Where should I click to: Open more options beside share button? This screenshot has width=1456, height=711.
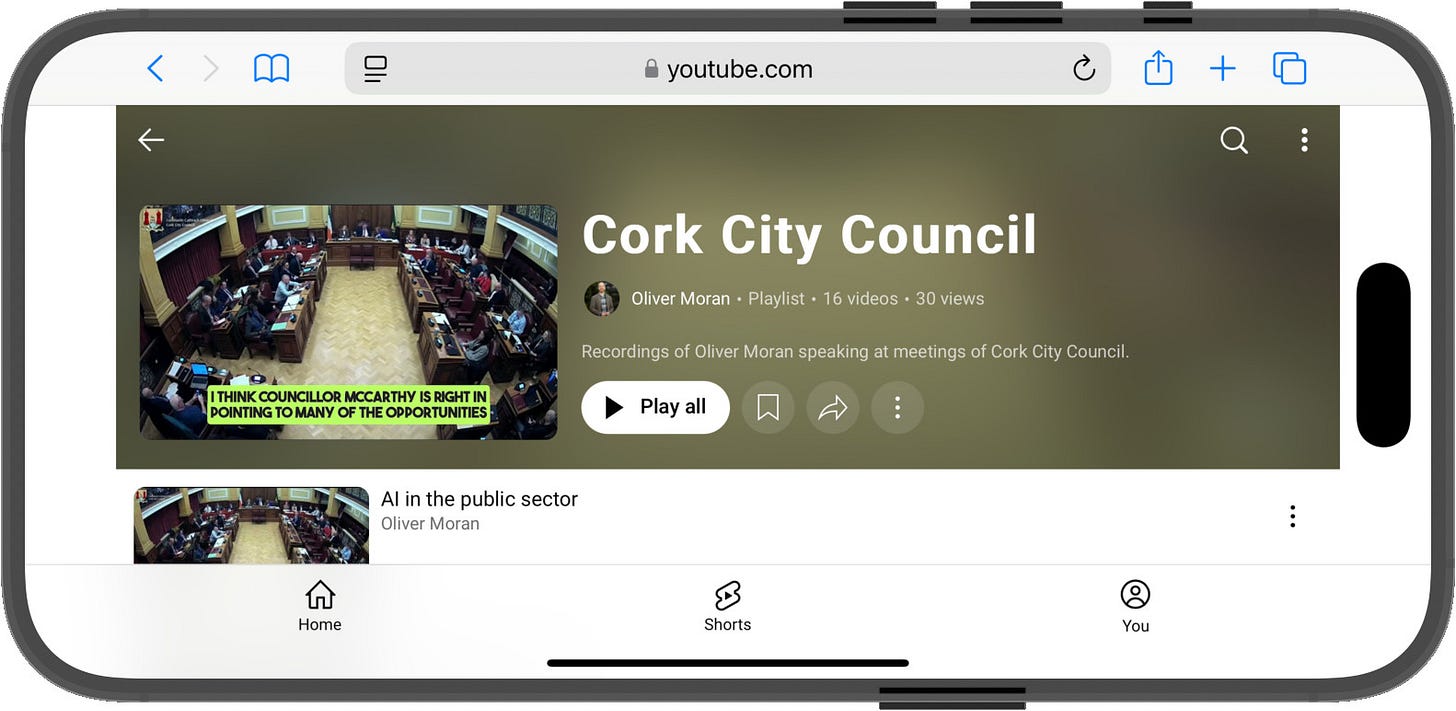pos(897,407)
